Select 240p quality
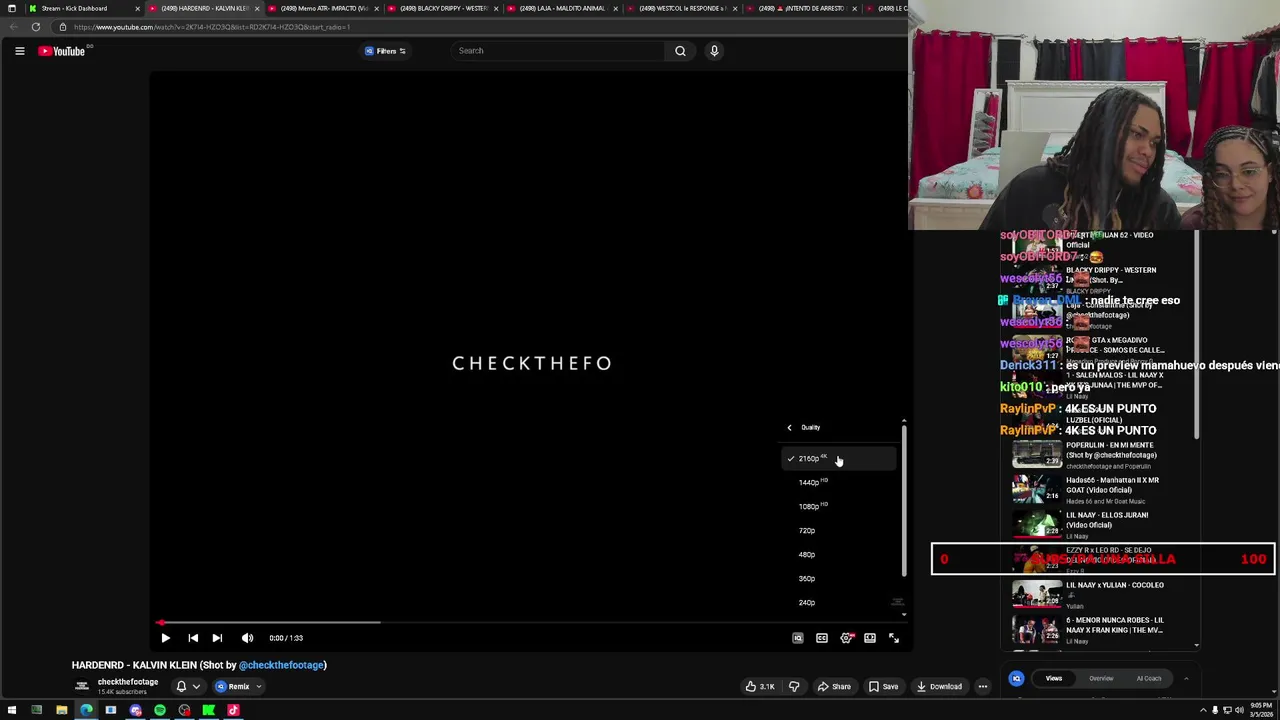 [838, 602]
